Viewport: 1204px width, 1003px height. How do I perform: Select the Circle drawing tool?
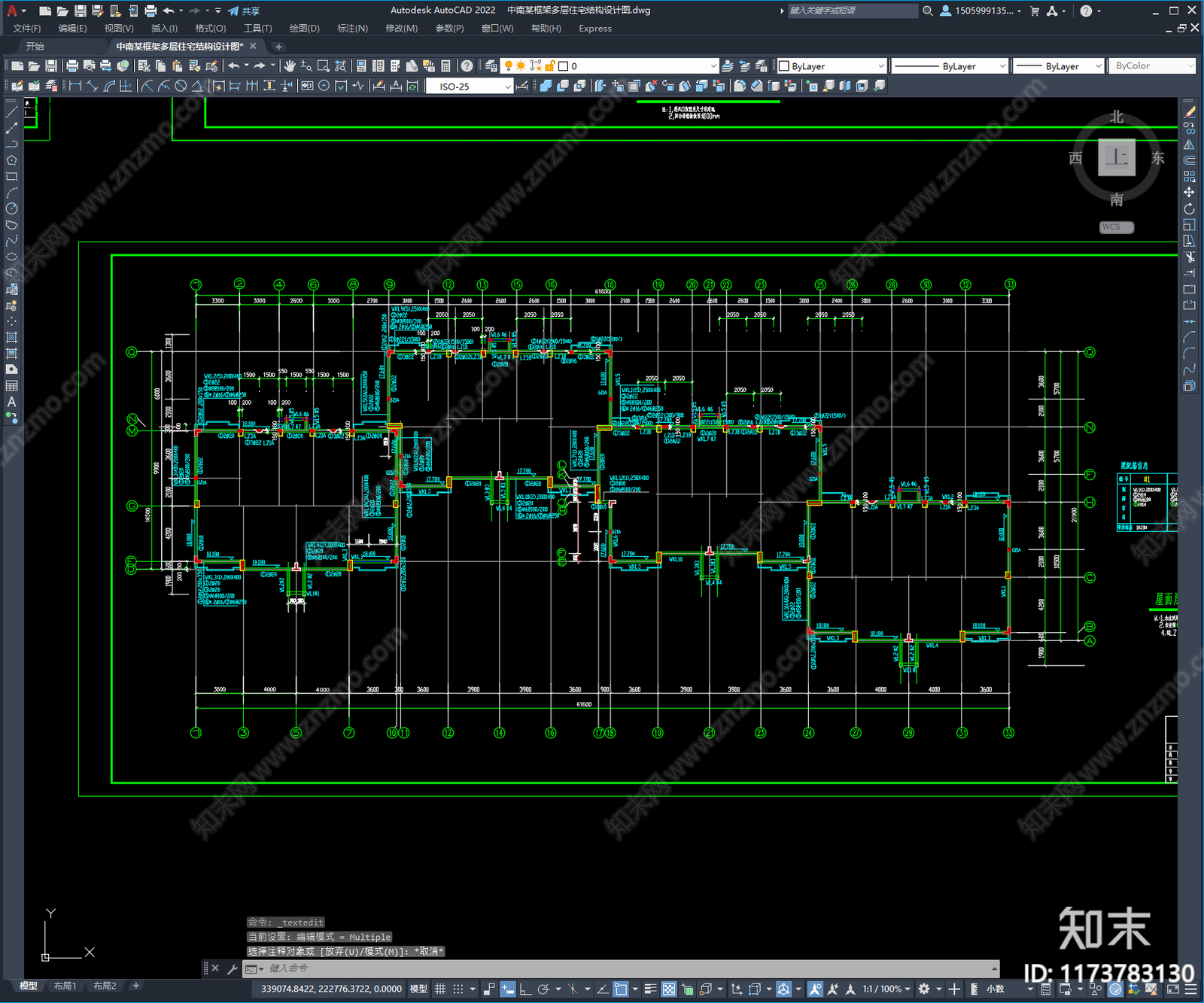click(11, 208)
